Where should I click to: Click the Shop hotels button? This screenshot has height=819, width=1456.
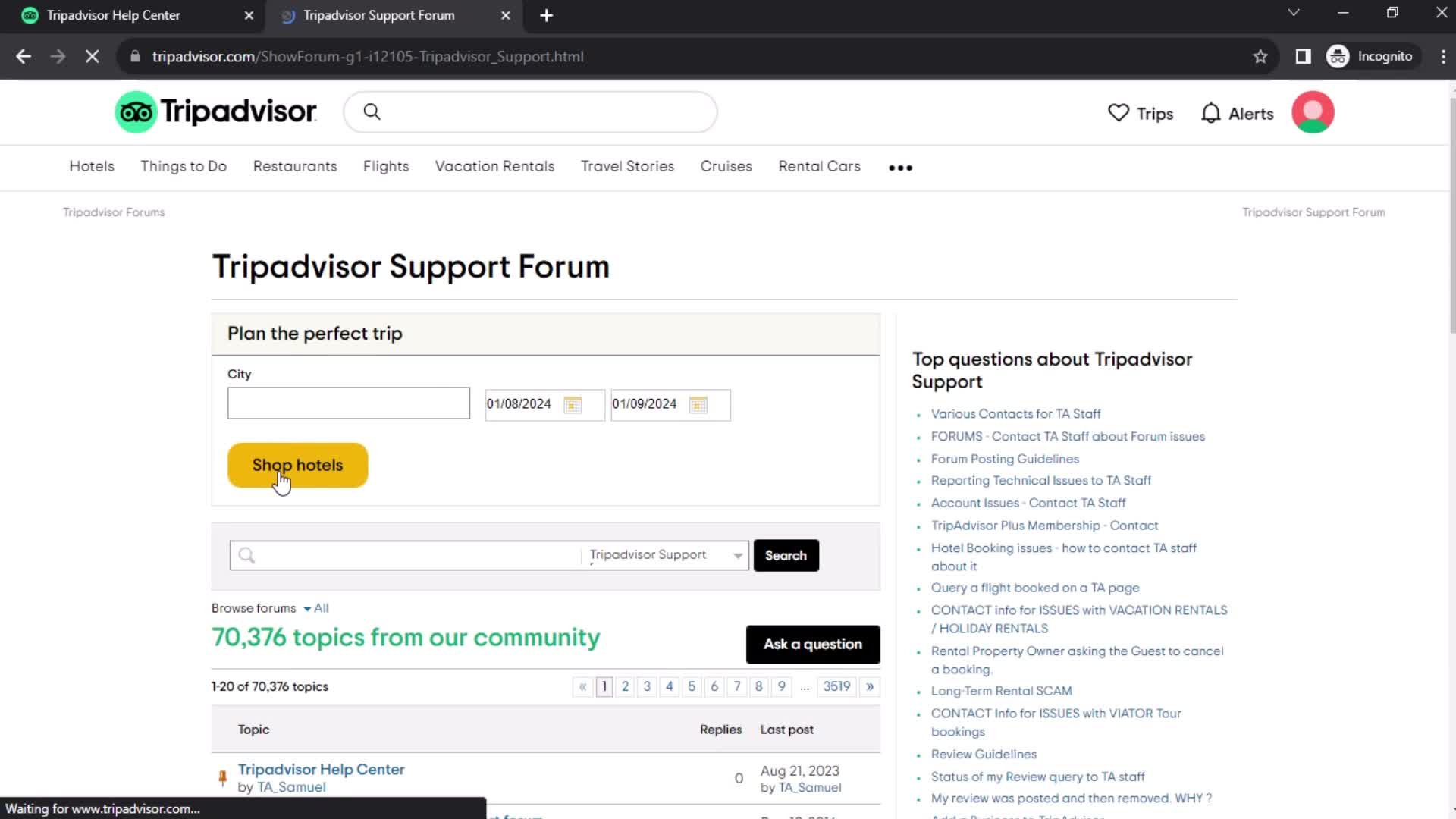(x=297, y=465)
